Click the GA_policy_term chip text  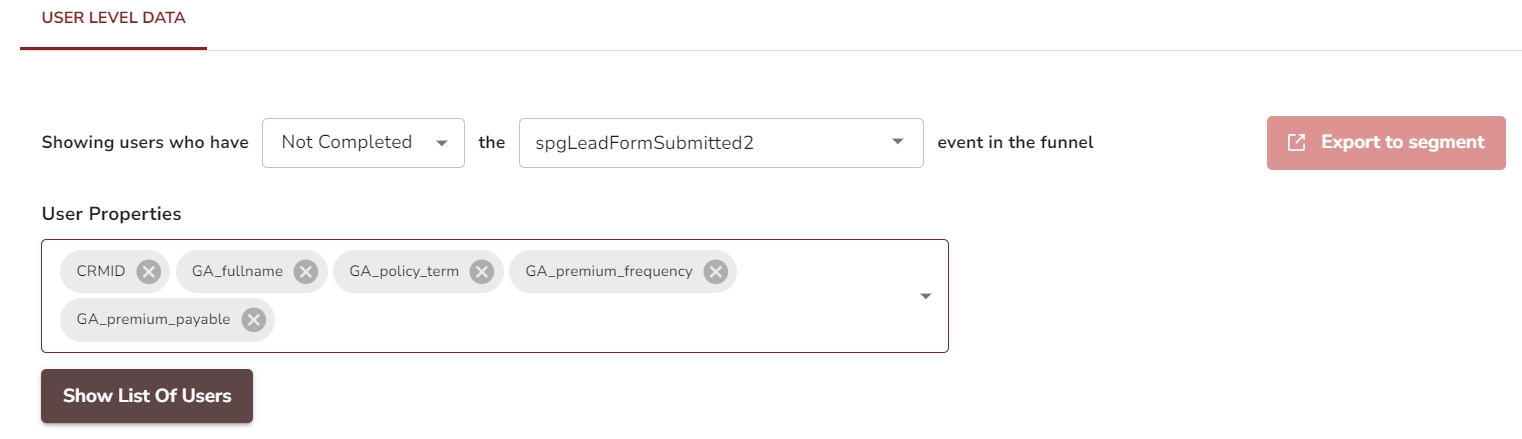pos(404,272)
